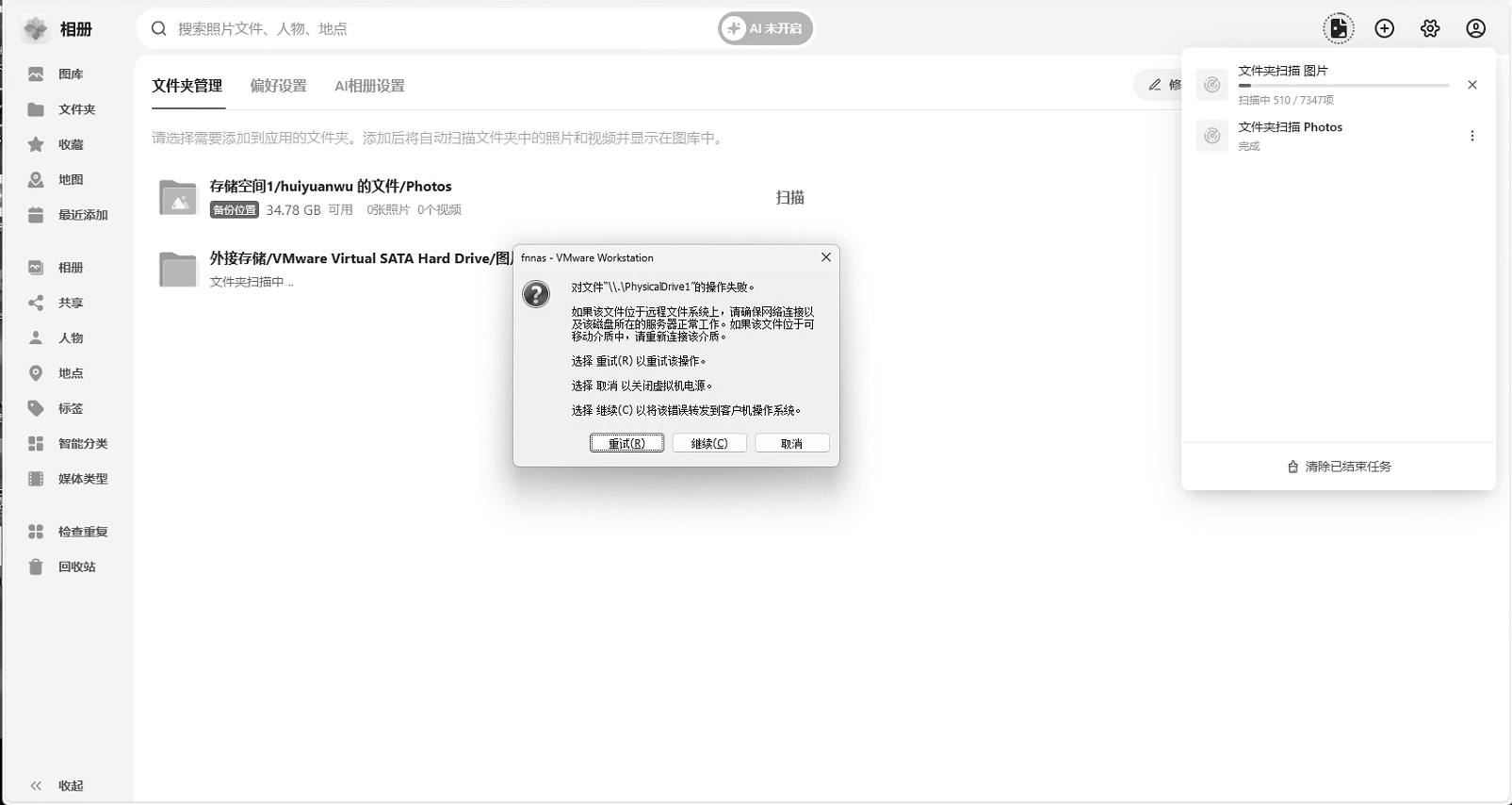Switch to the AI相册设置 tab

[x=369, y=86]
